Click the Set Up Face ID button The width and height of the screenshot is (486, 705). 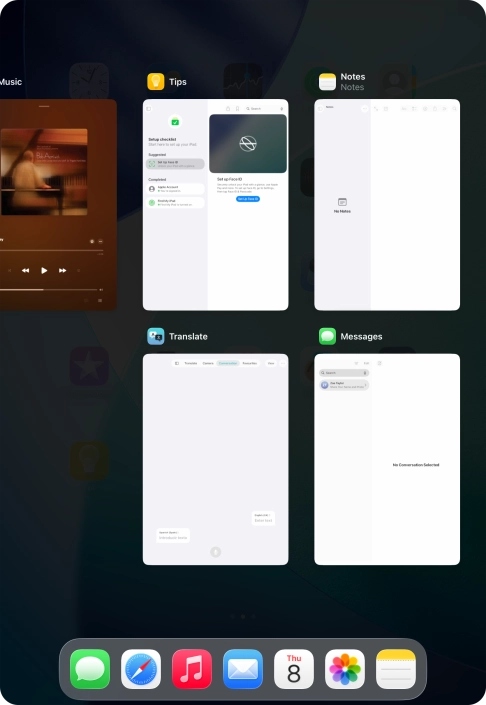pyautogui.click(x=248, y=199)
